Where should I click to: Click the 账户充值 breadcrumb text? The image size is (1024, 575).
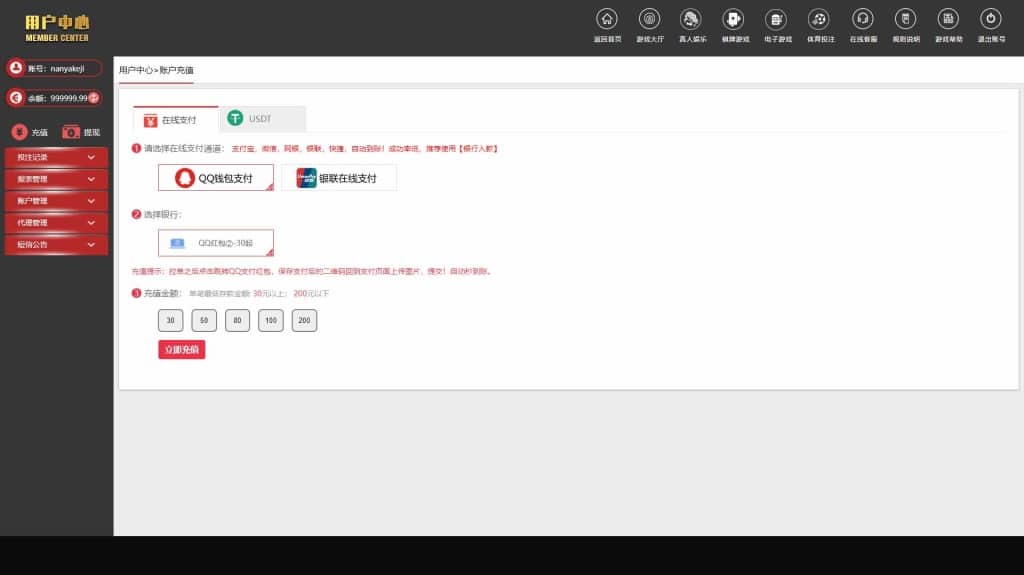click(x=176, y=70)
